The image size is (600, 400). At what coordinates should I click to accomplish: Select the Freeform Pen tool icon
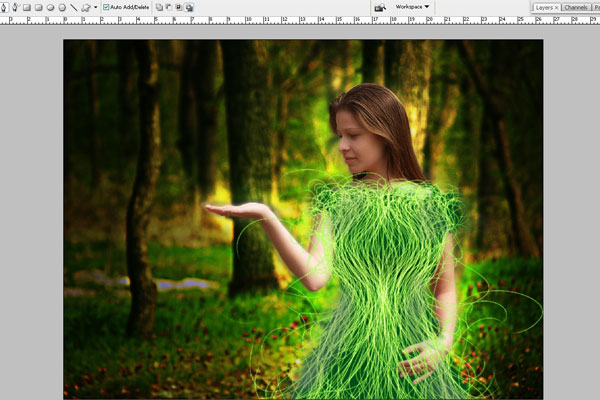pos(15,7)
